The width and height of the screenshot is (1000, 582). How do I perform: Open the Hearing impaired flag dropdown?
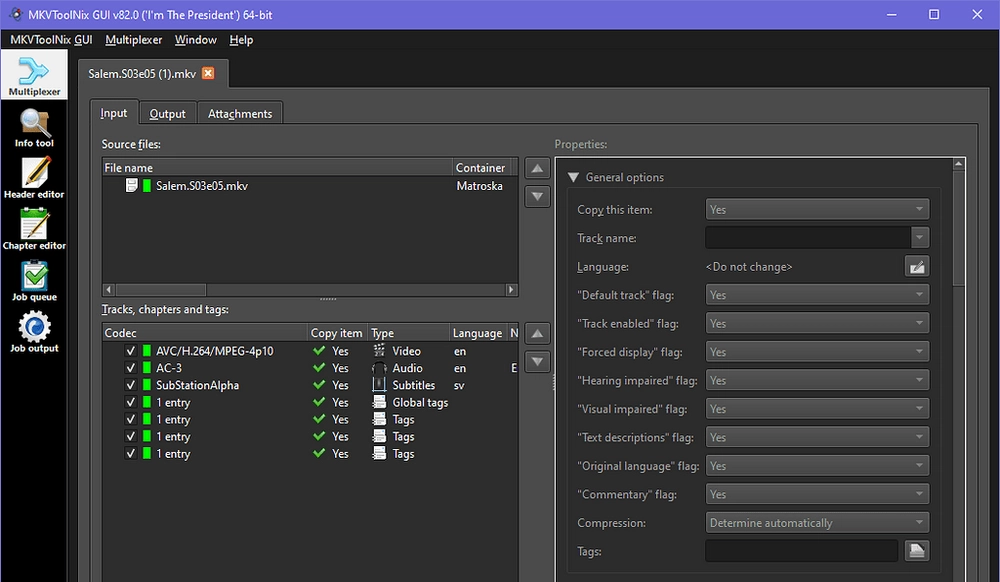pyautogui.click(x=817, y=380)
